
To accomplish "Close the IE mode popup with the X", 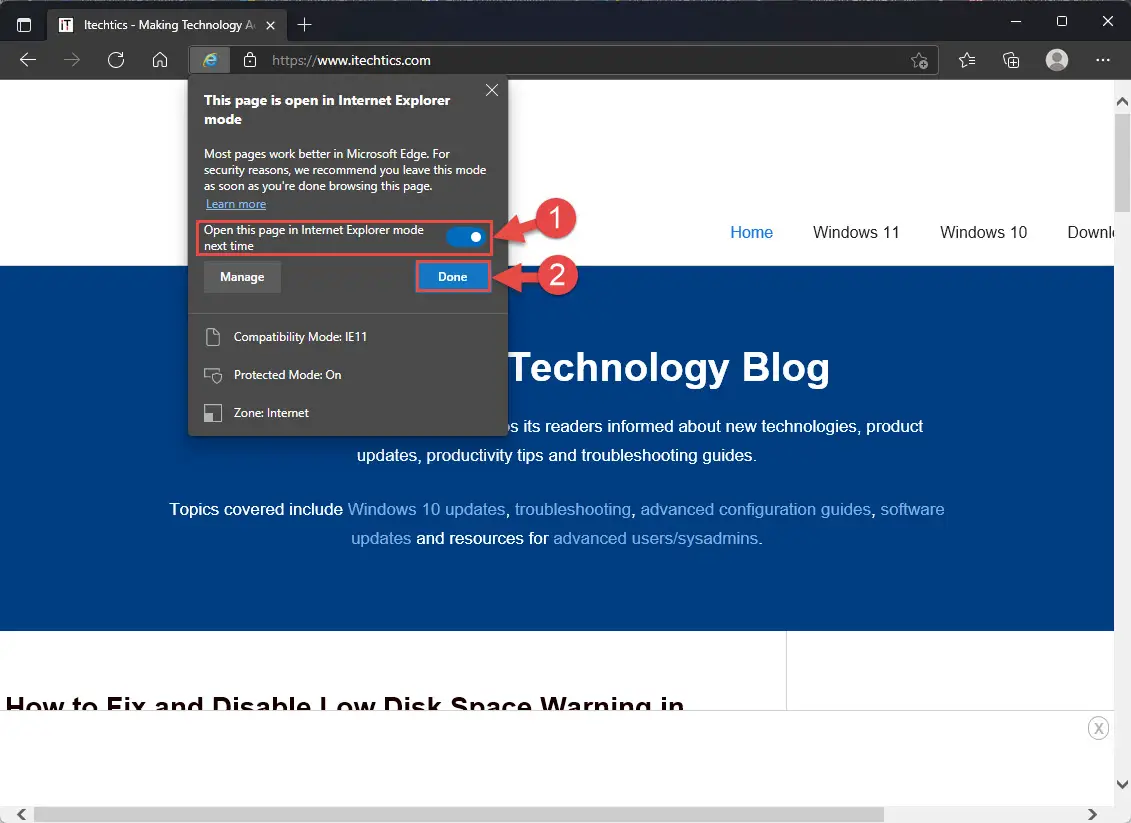I will pos(491,89).
